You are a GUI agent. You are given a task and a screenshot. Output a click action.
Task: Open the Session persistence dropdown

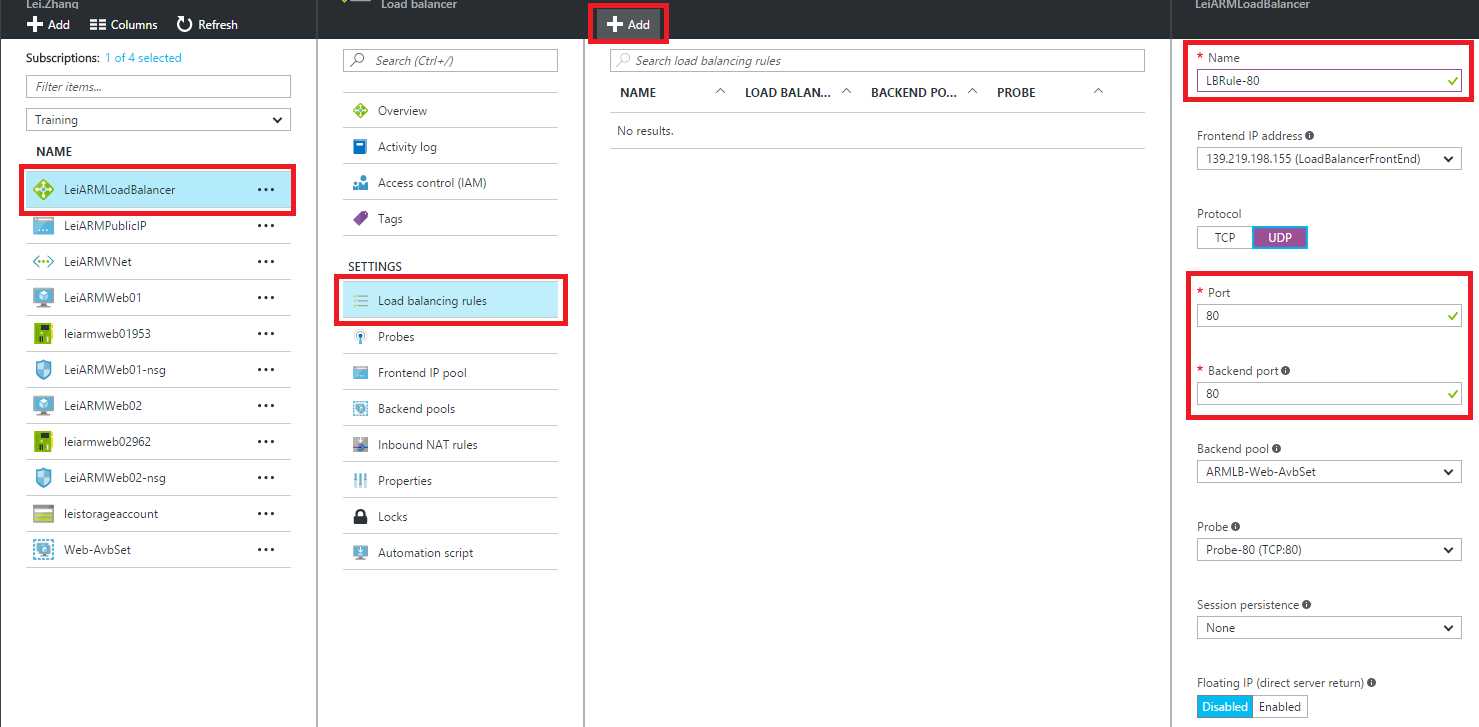tap(1329, 628)
